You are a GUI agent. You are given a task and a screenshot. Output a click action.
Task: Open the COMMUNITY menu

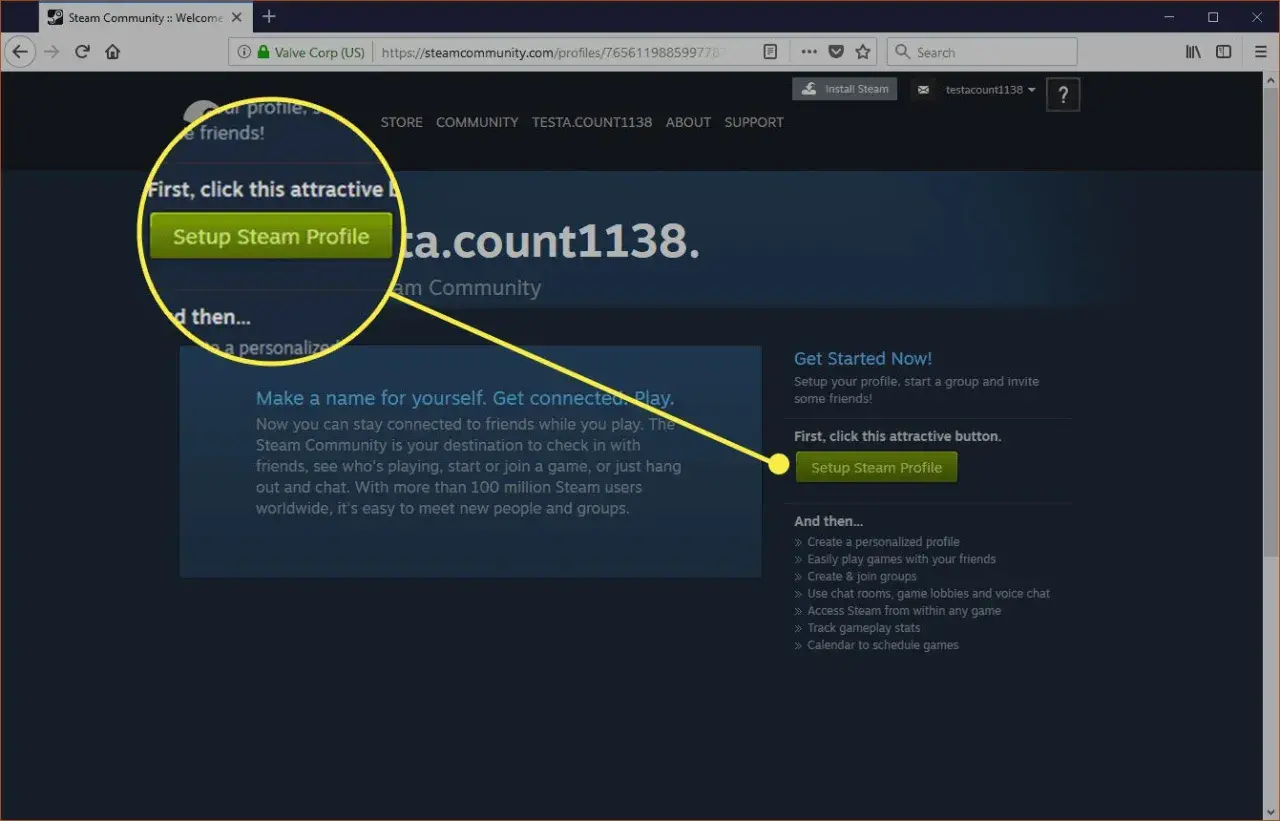click(477, 122)
